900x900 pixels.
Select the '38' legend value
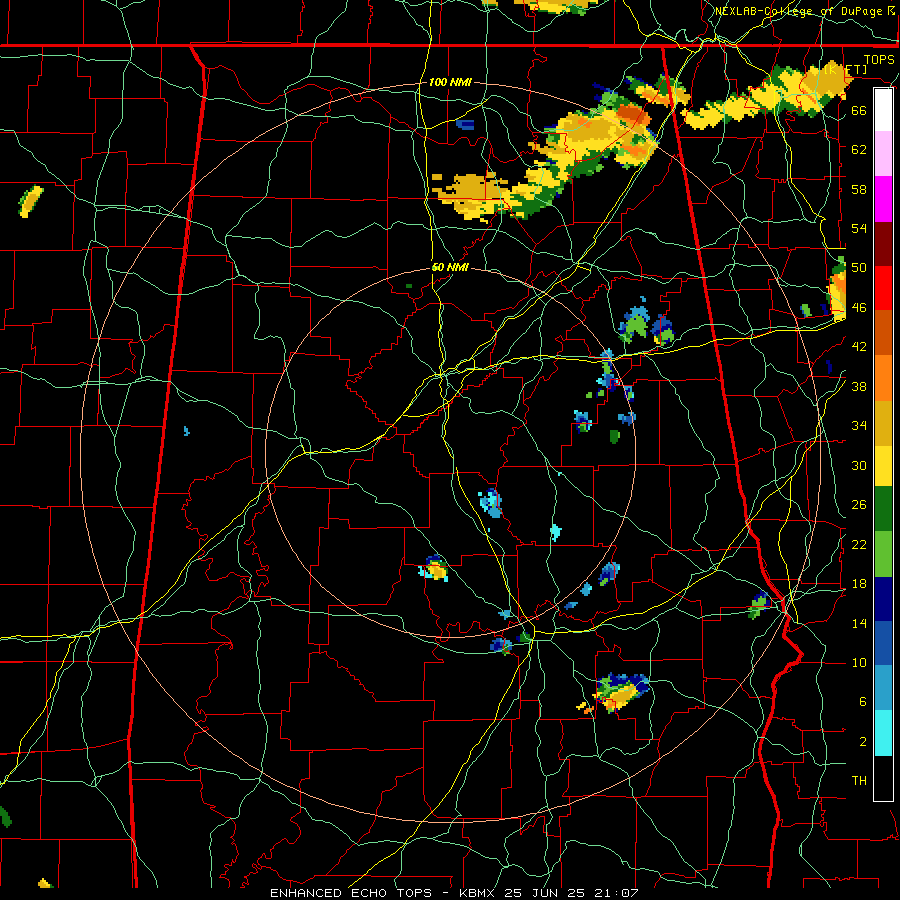click(x=859, y=386)
